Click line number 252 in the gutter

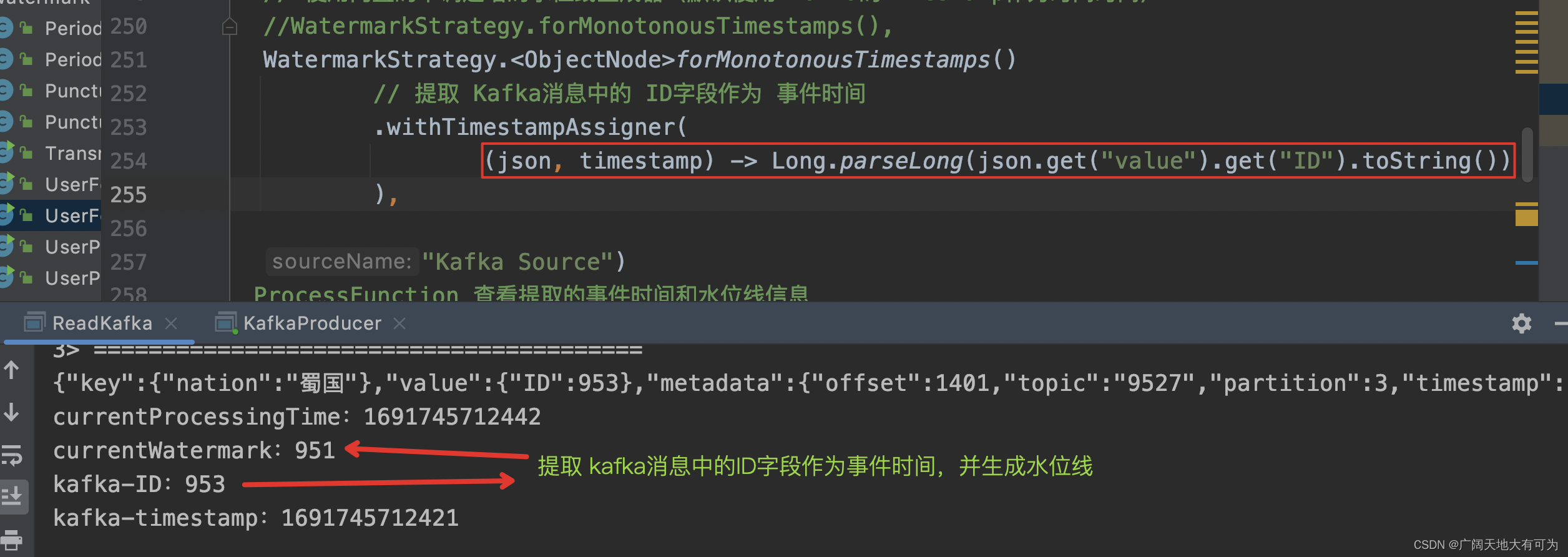pyautogui.click(x=129, y=94)
